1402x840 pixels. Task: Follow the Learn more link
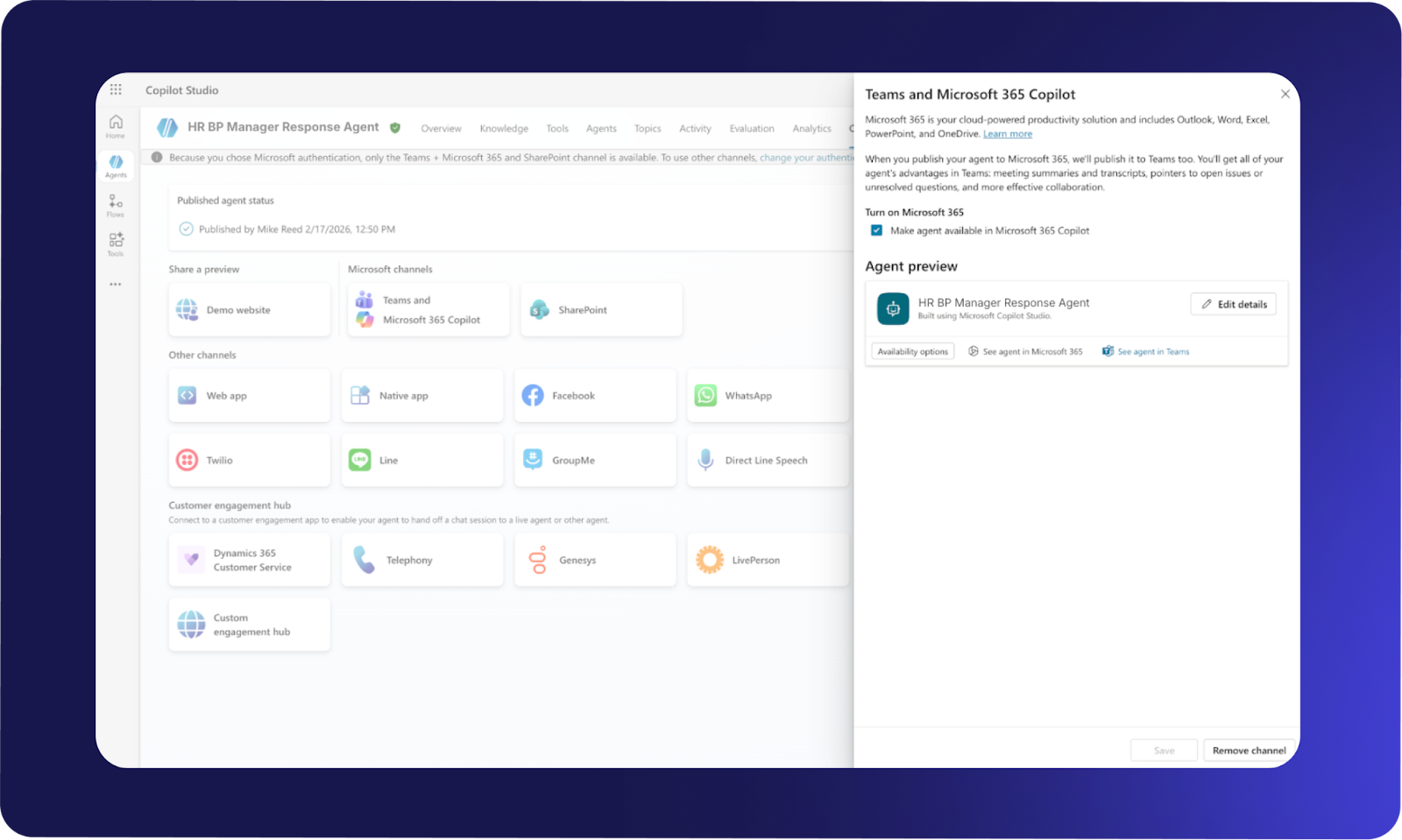[1007, 134]
